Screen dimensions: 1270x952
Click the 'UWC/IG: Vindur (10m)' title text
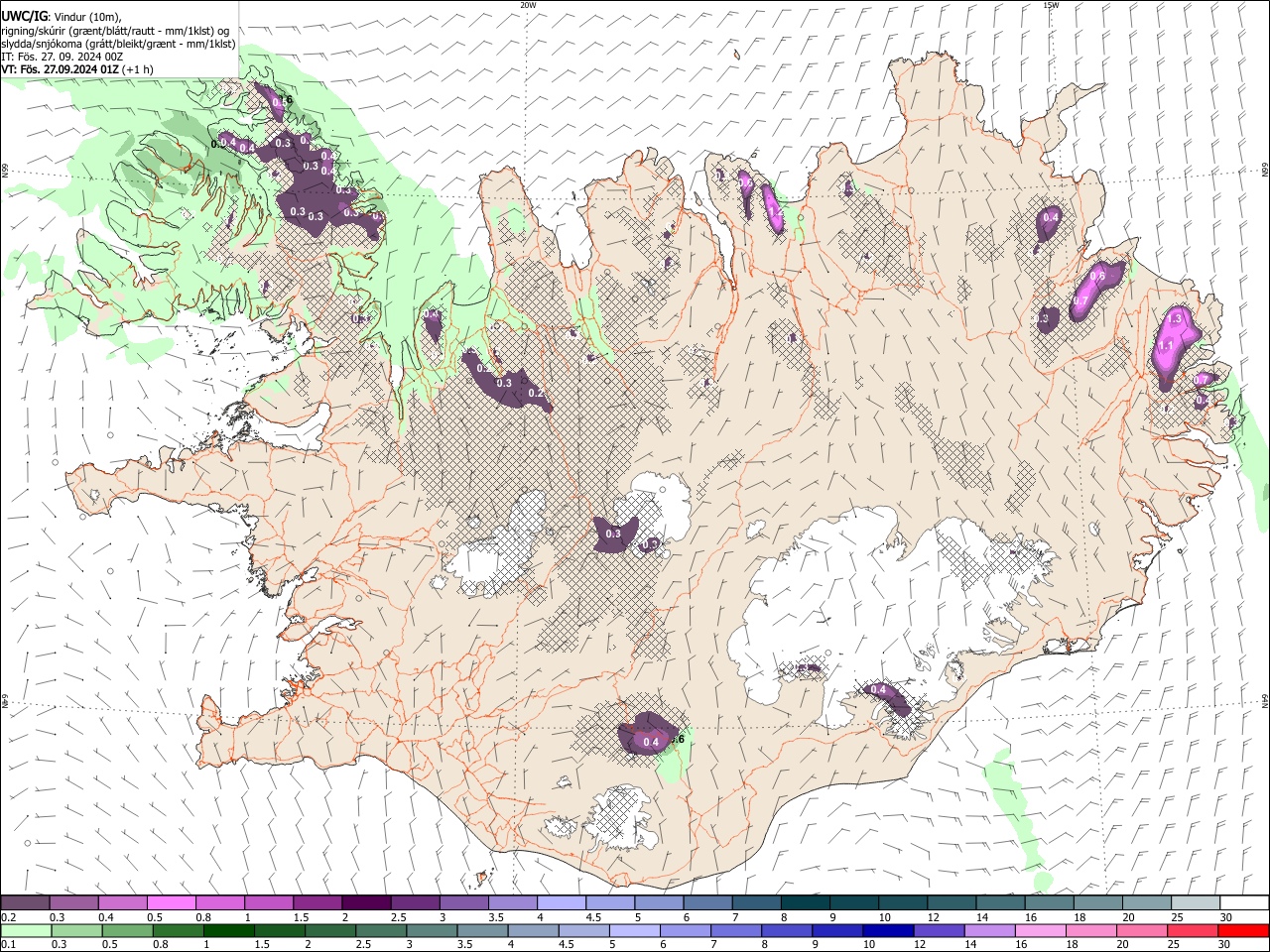point(62,17)
